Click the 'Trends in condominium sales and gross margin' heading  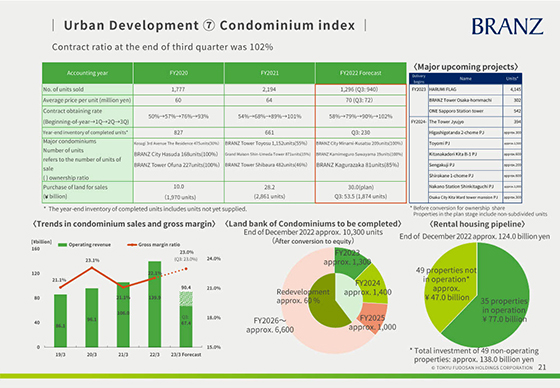[124, 224]
